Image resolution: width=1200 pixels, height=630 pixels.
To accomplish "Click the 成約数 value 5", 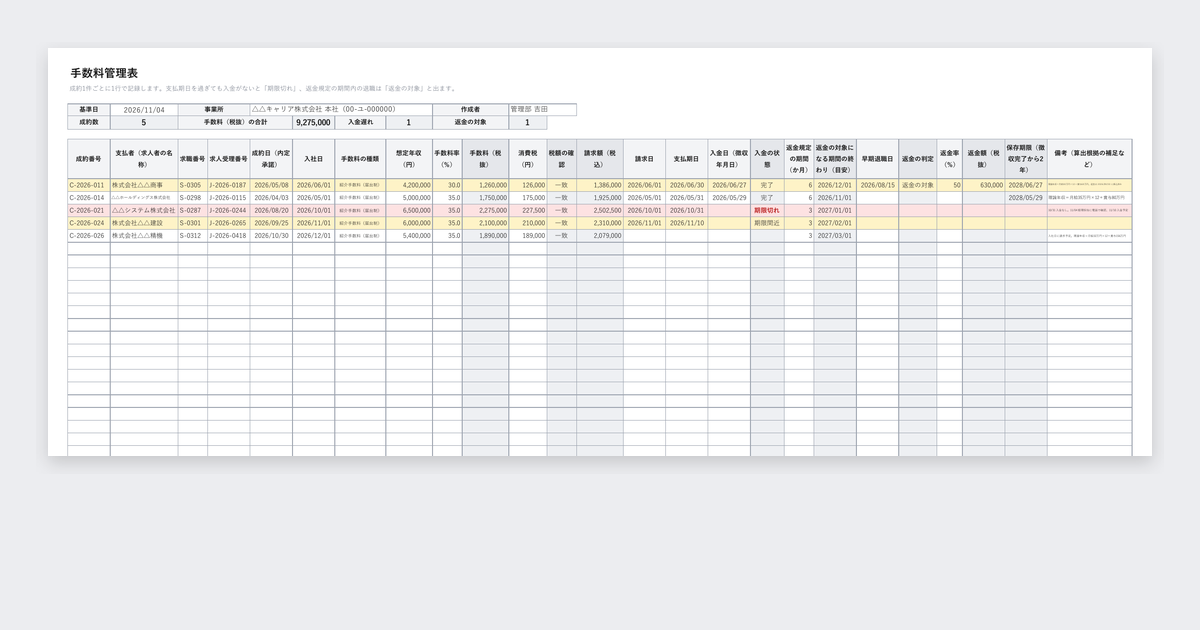I will pos(144,122).
